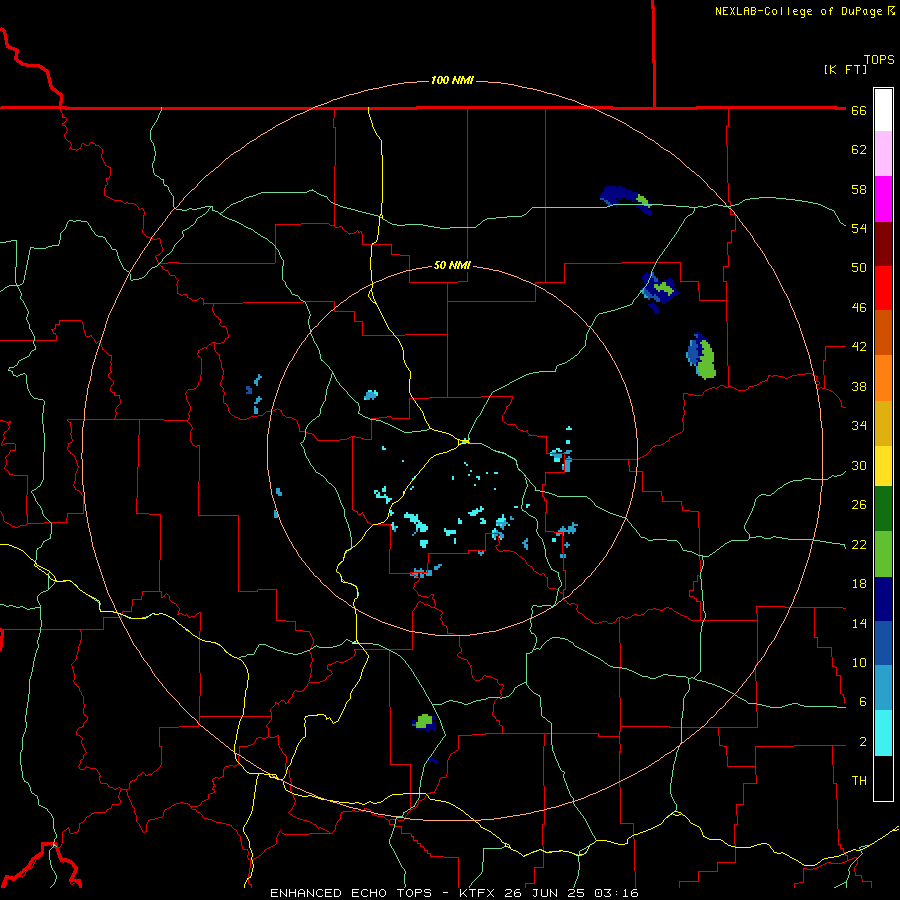
Task: Click the 58 legend scale value
Action: 859,189
